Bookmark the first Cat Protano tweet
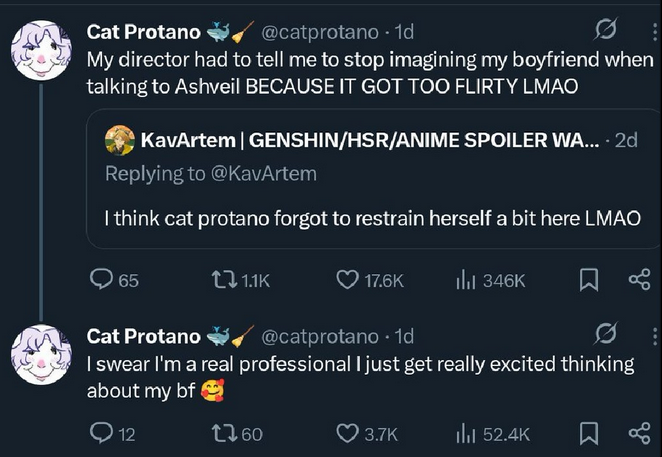 [x=588, y=281]
